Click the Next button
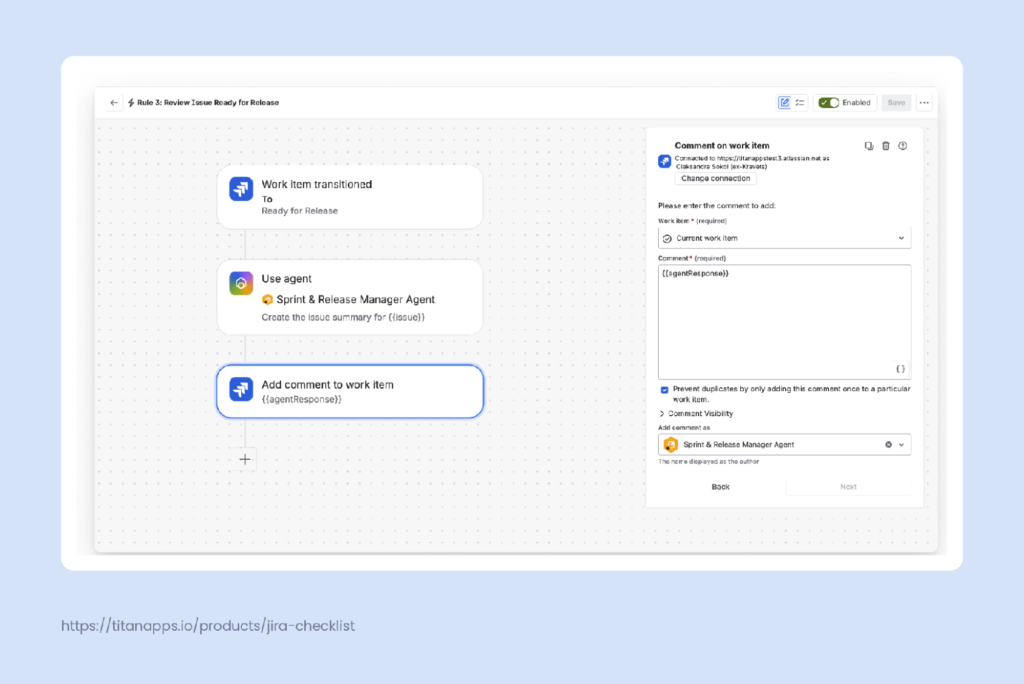Screen dimensions: 1024x684 (x=848, y=487)
